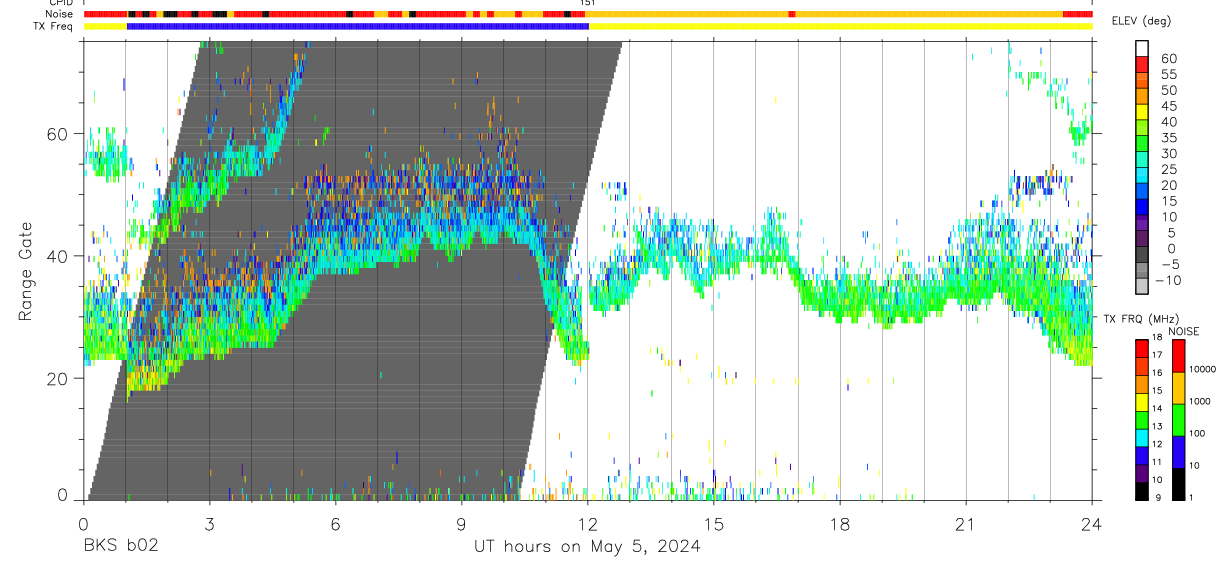This screenshot has height=567, width=1228.
Task: Select the yellow TX FRQ swatch between 14 and 15
Action: pyautogui.click(x=1142, y=402)
